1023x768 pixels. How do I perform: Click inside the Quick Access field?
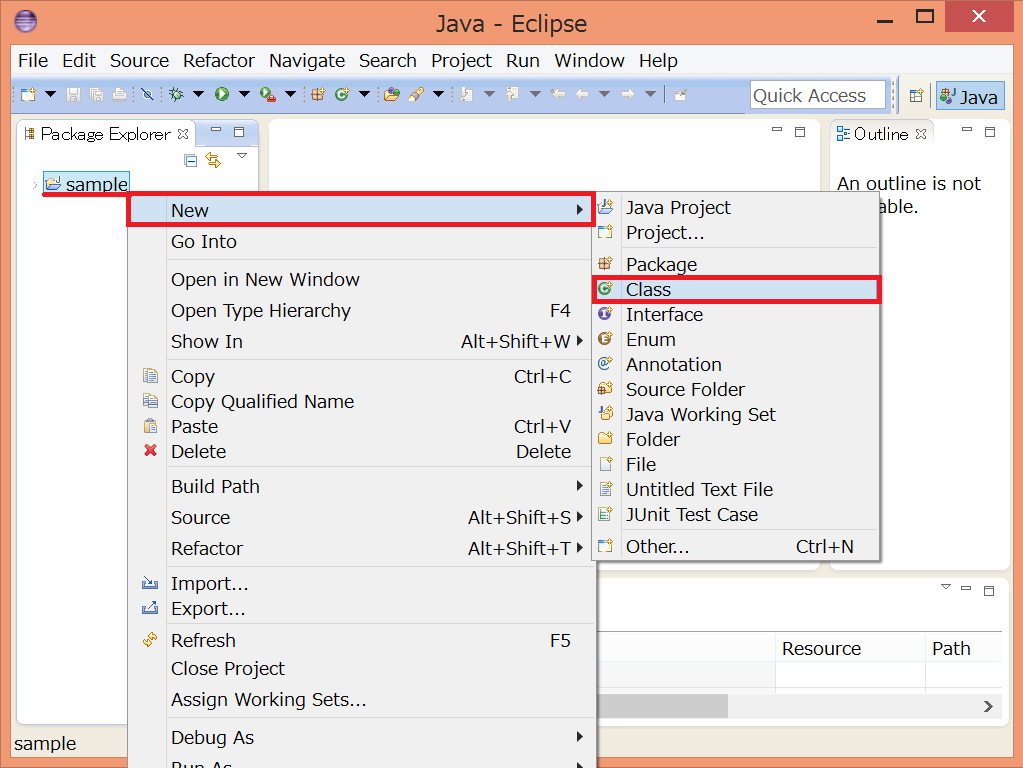point(817,95)
